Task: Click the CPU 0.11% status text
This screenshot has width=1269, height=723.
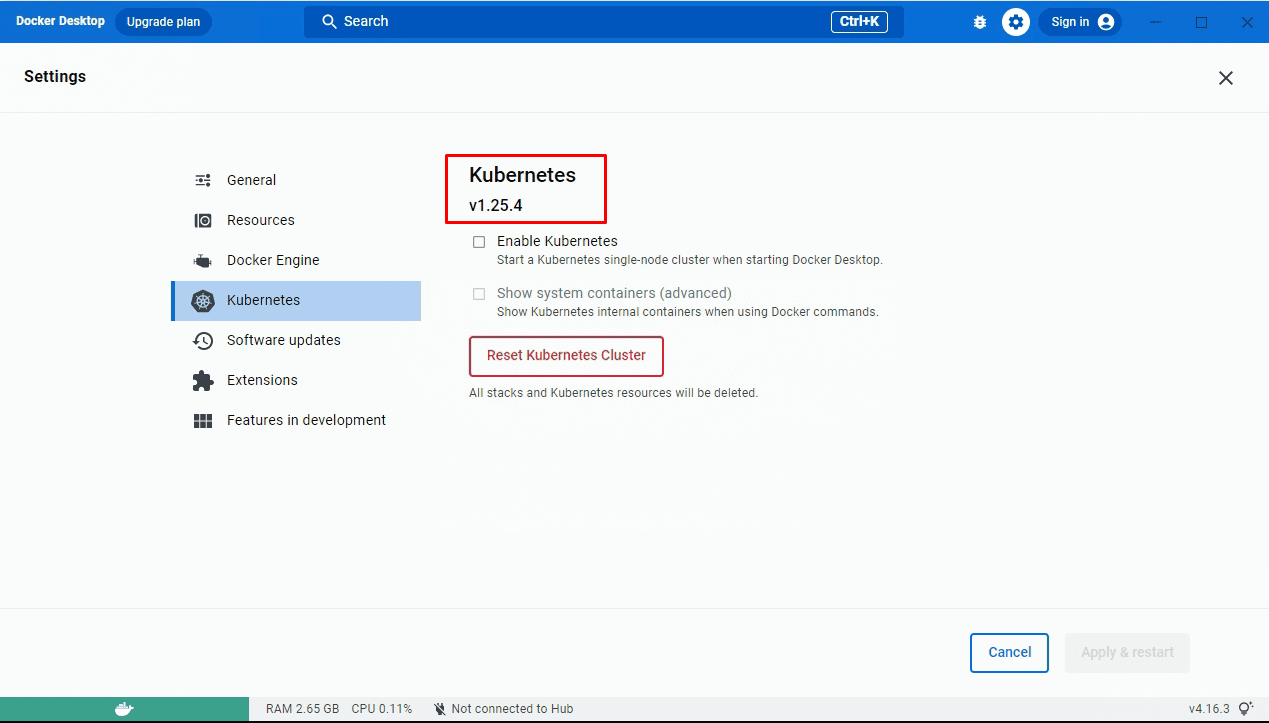Action: (381, 709)
